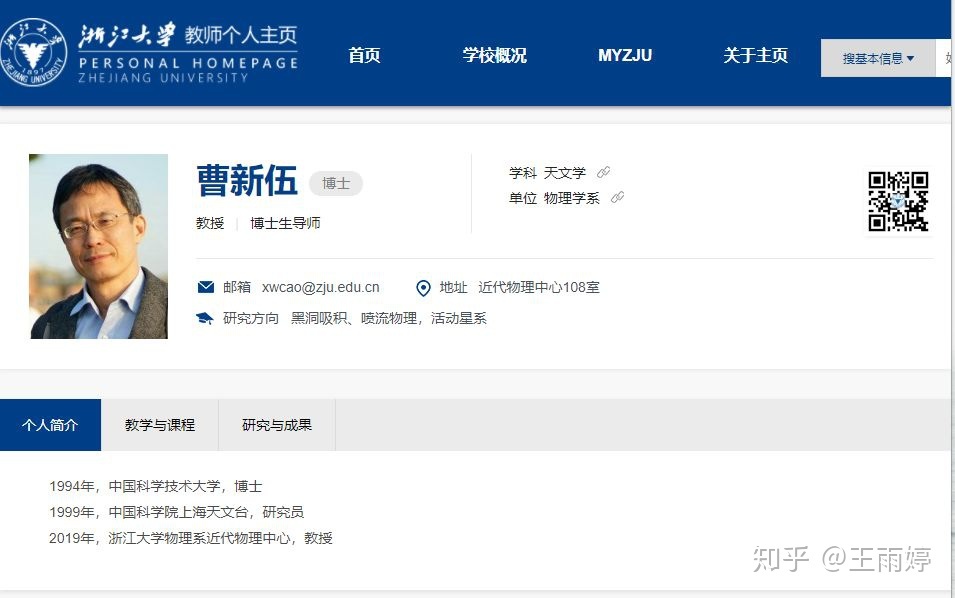This screenshot has height=598, width=955.
Task: Click the 物理学系 department link
Action: coord(572,198)
